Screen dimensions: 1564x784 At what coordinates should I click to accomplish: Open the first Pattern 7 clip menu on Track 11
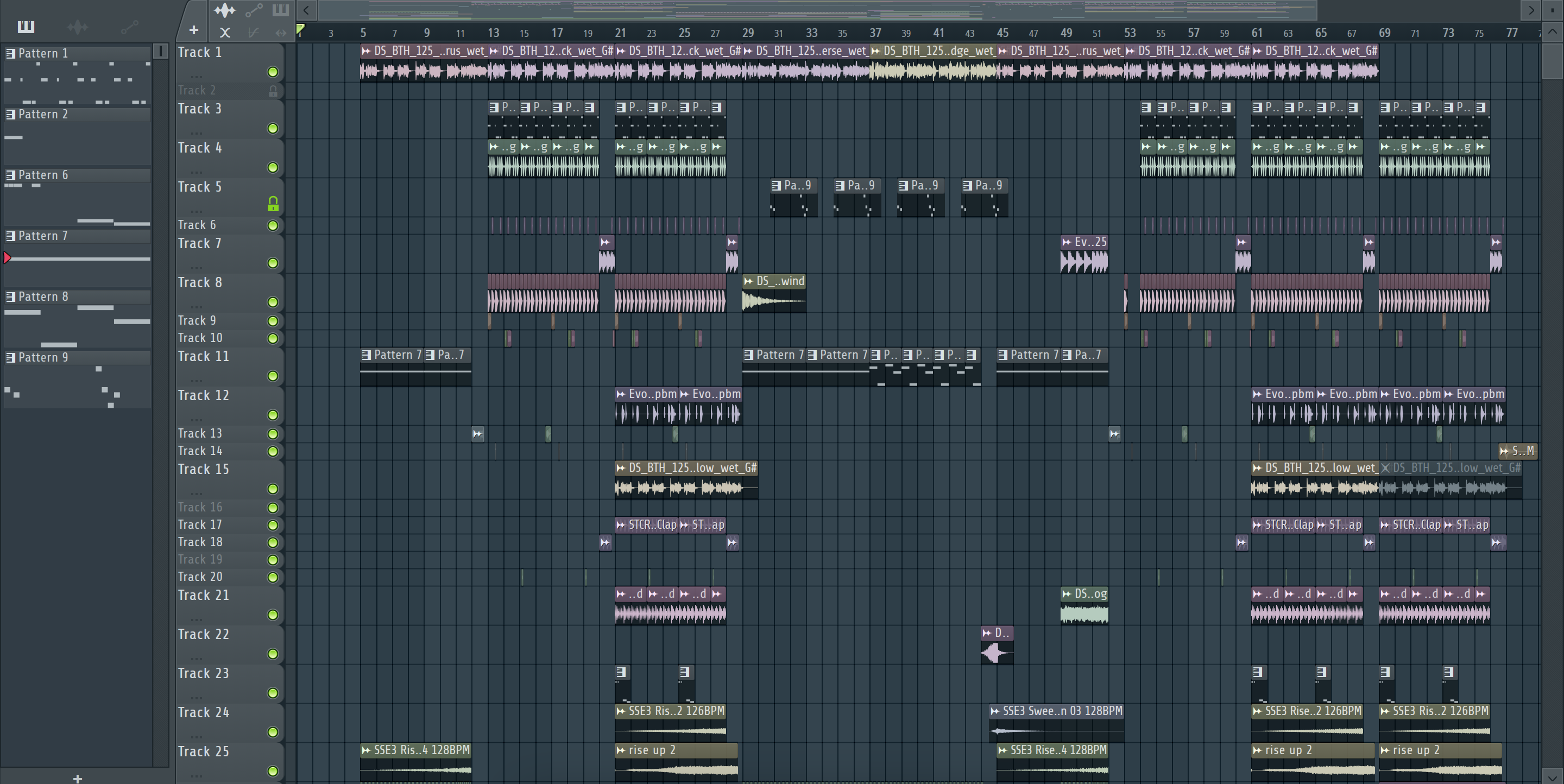pyautogui.click(x=367, y=355)
